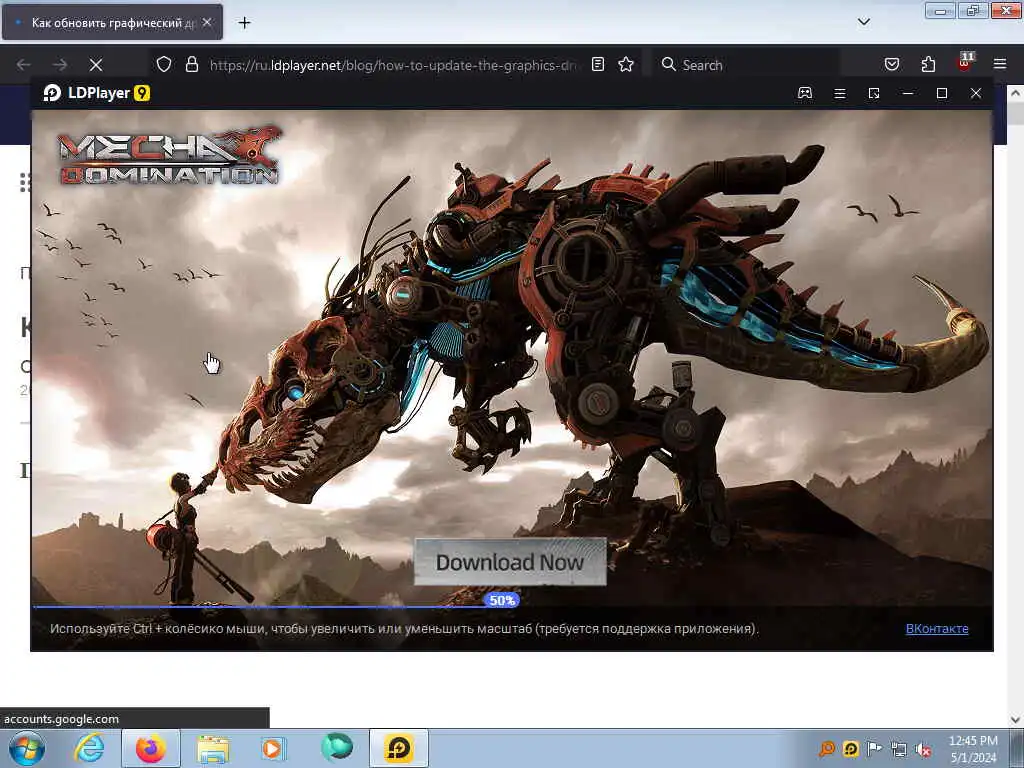Screen dimensions: 1024x768
Task: Open Action Center flag tray icon
Action: [874, 748]
